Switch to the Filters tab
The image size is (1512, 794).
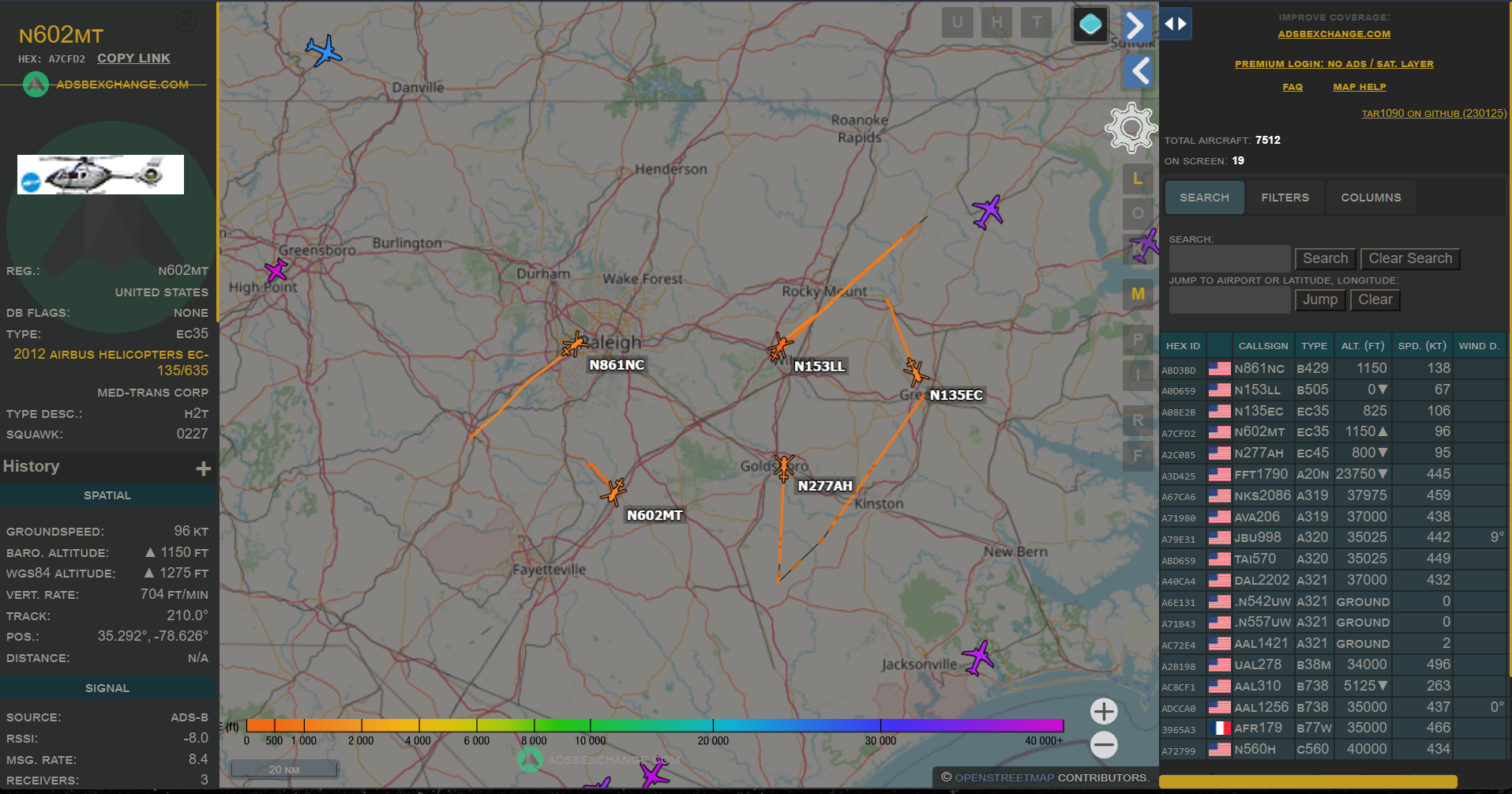point(1285,198)
